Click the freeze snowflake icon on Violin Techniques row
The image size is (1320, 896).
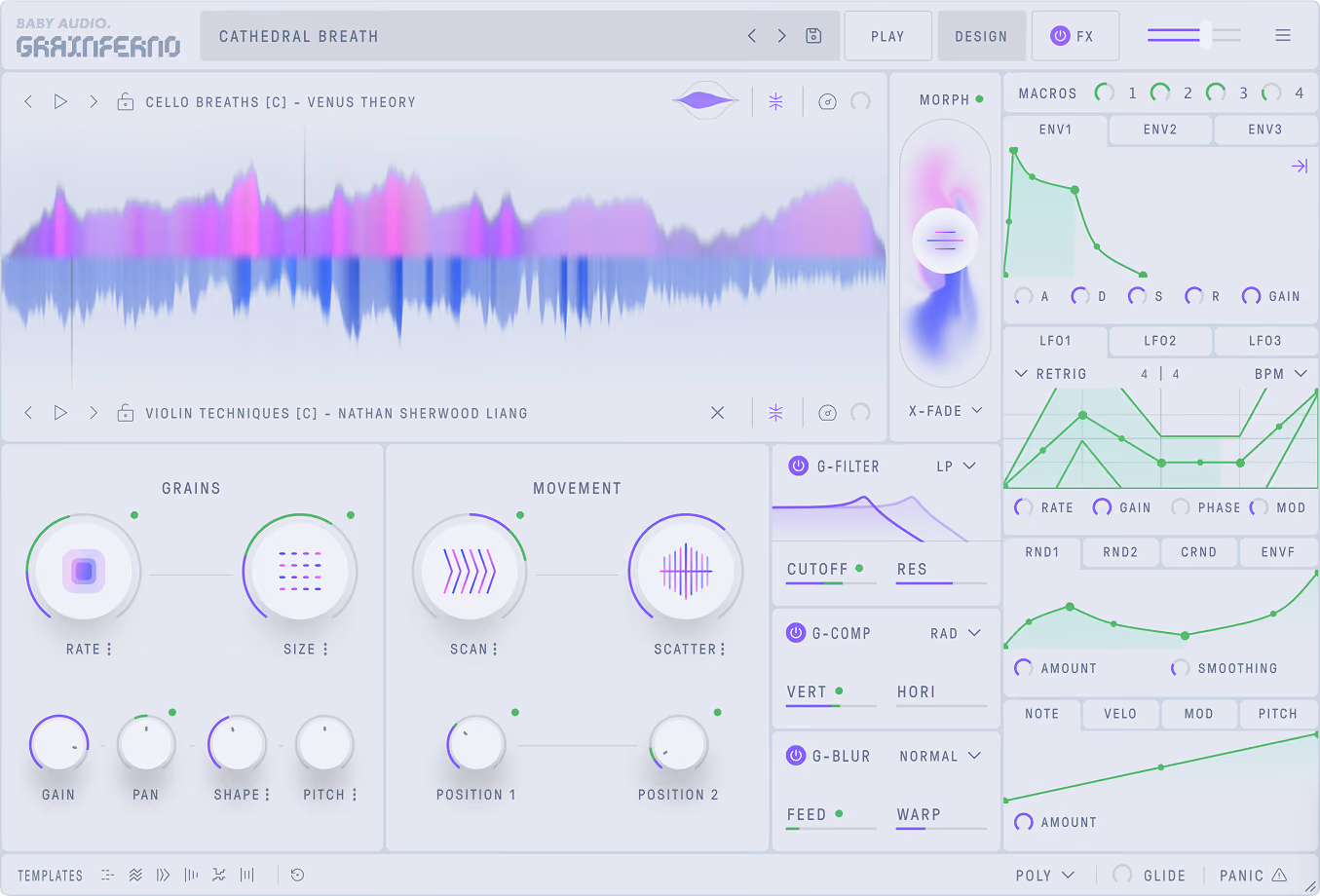coord(776,413)
